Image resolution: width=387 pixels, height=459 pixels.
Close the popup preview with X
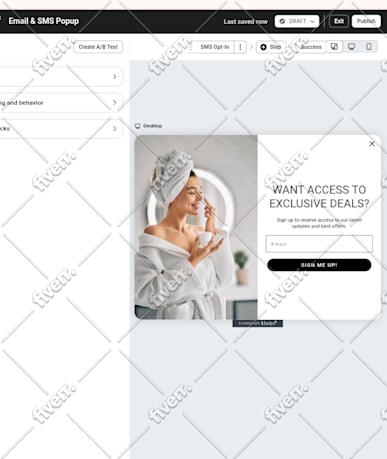click(x=372, y=143)
